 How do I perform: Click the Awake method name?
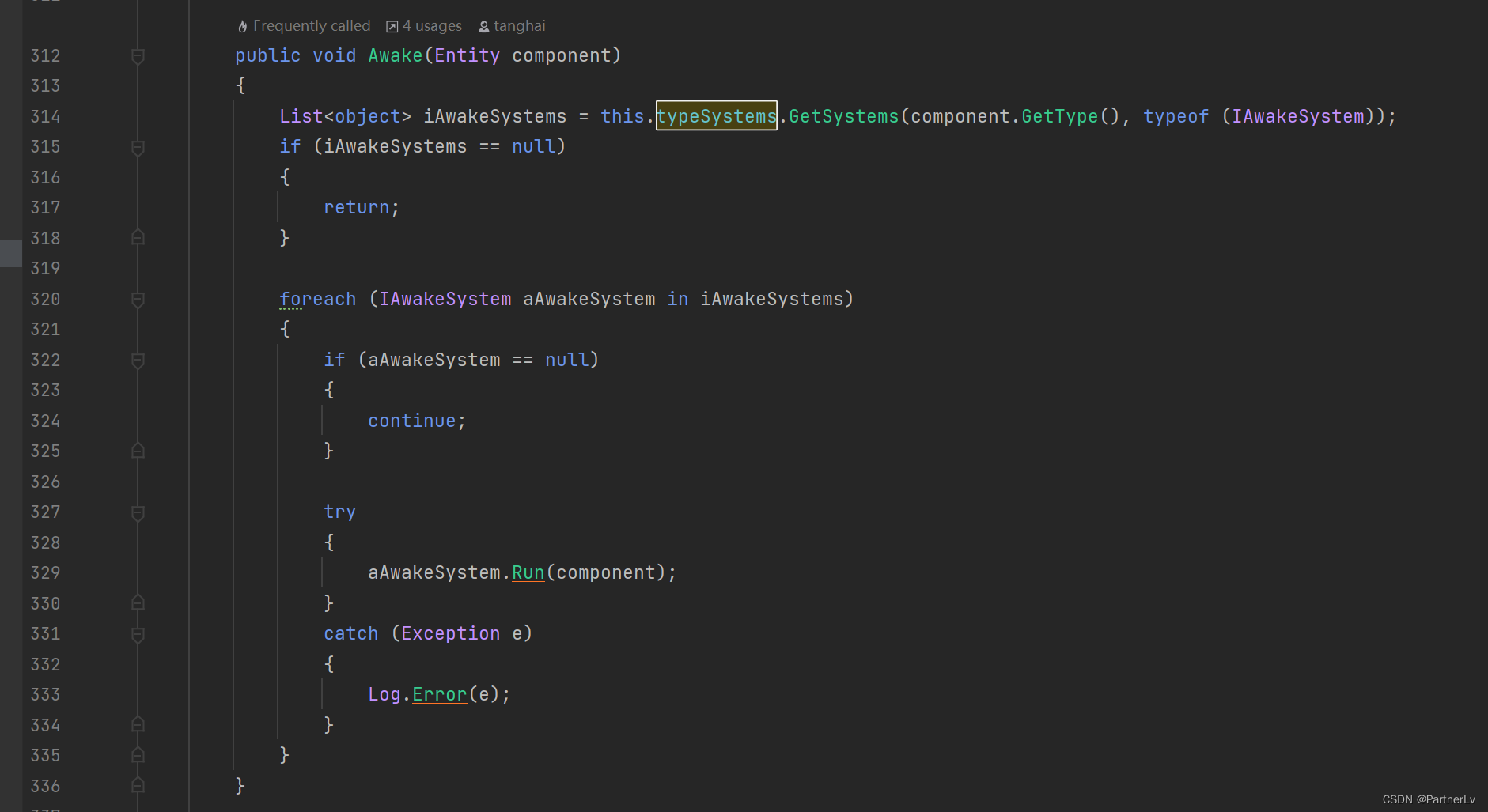click(396, 55)
